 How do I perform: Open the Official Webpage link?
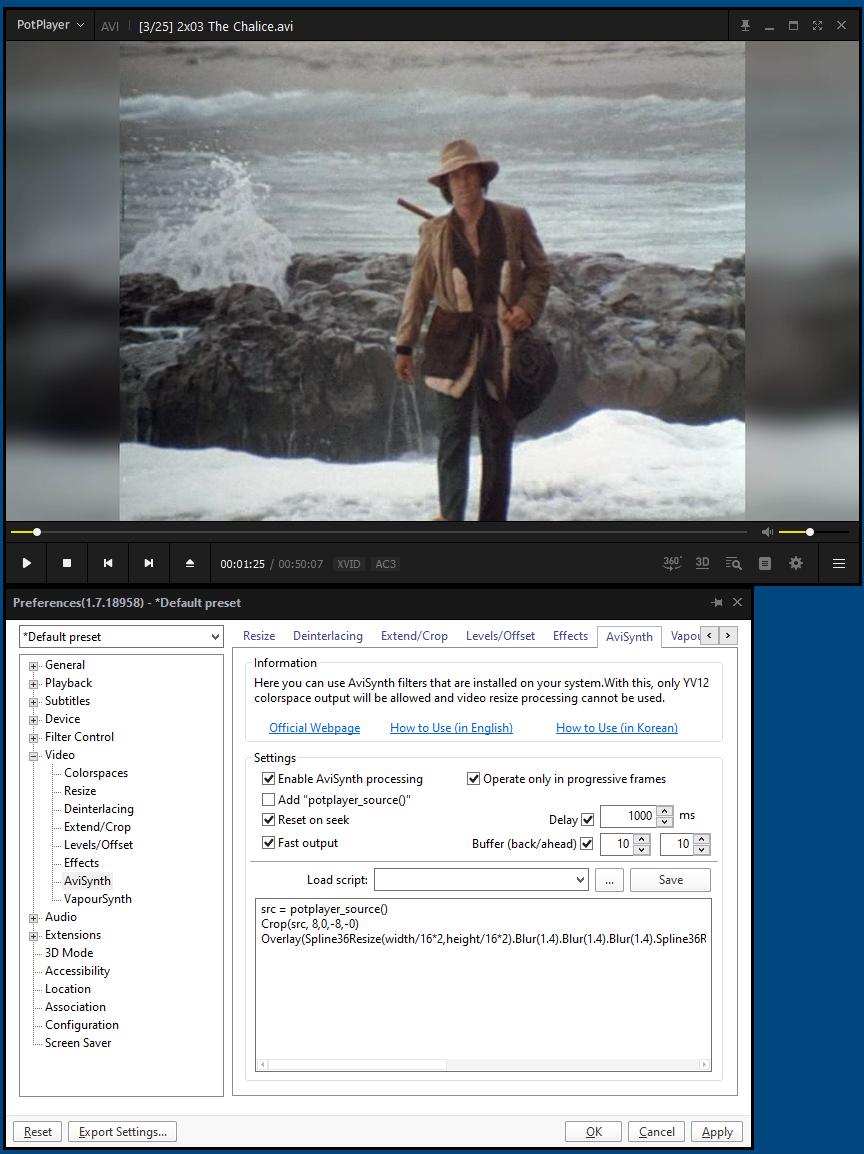point(314,728)
